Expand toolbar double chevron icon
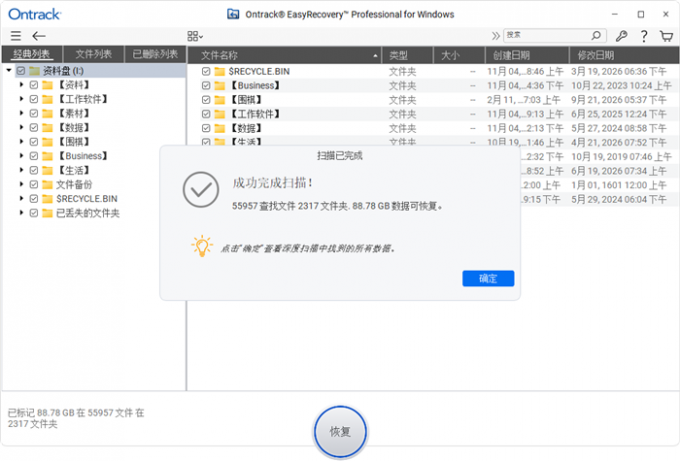The height and width of the screenshot is (461, 680). [x=495, y=36]
